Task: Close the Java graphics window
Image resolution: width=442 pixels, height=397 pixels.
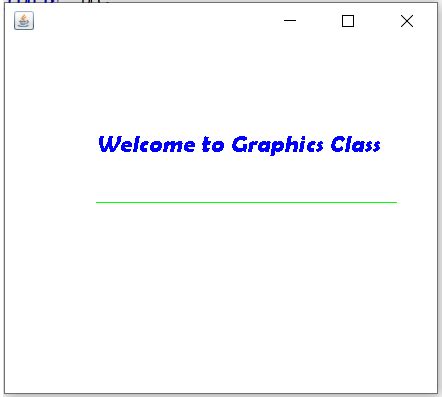Action: click(x=407, y=21)
